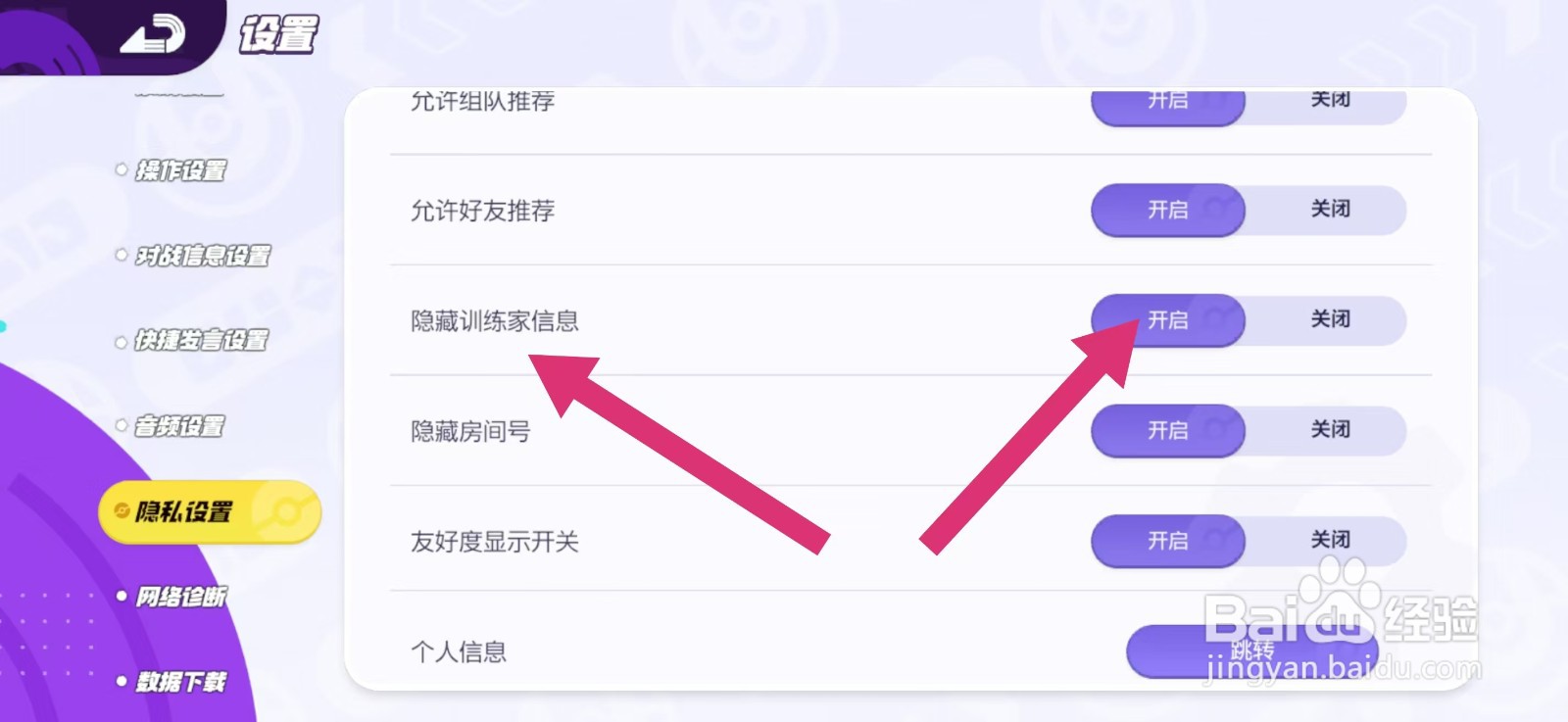Tap the back arrow icon
1568x722 pixels.
tap(152, 36)
